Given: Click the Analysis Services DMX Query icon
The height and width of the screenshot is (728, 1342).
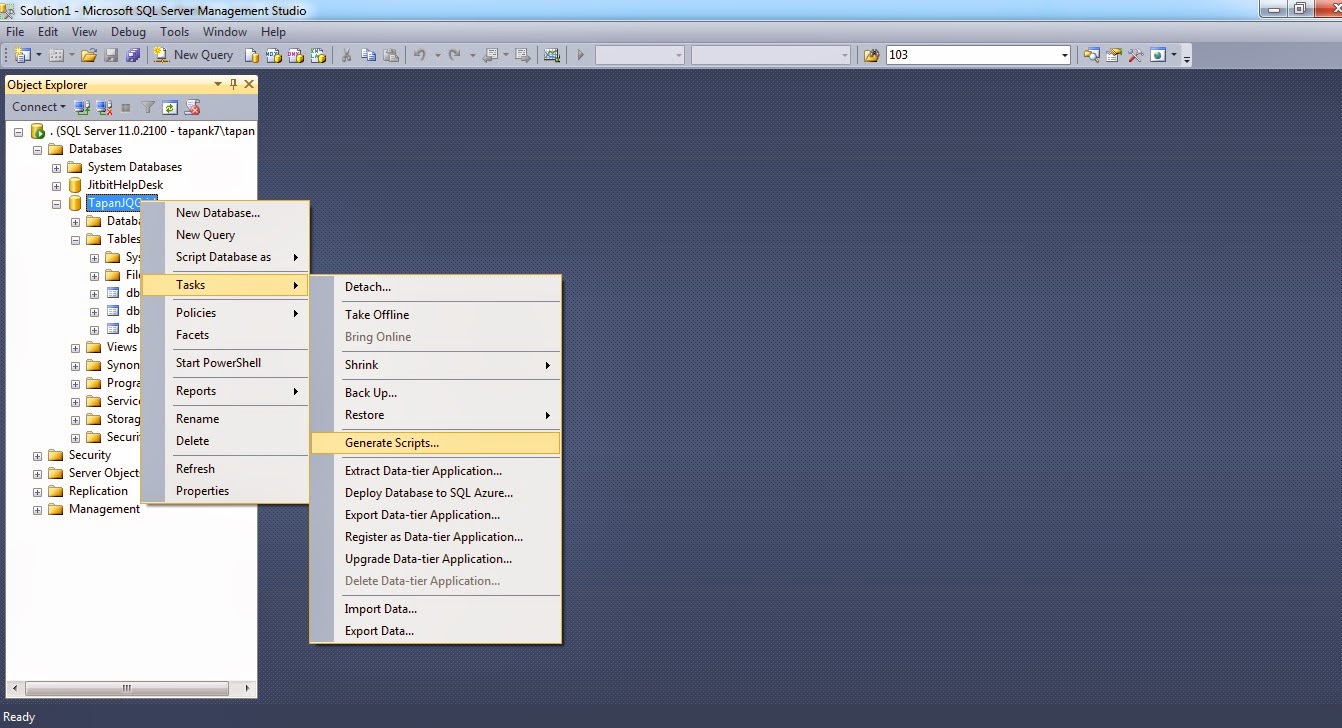Looking at the screenshot, I should click(x=296, y=55).
